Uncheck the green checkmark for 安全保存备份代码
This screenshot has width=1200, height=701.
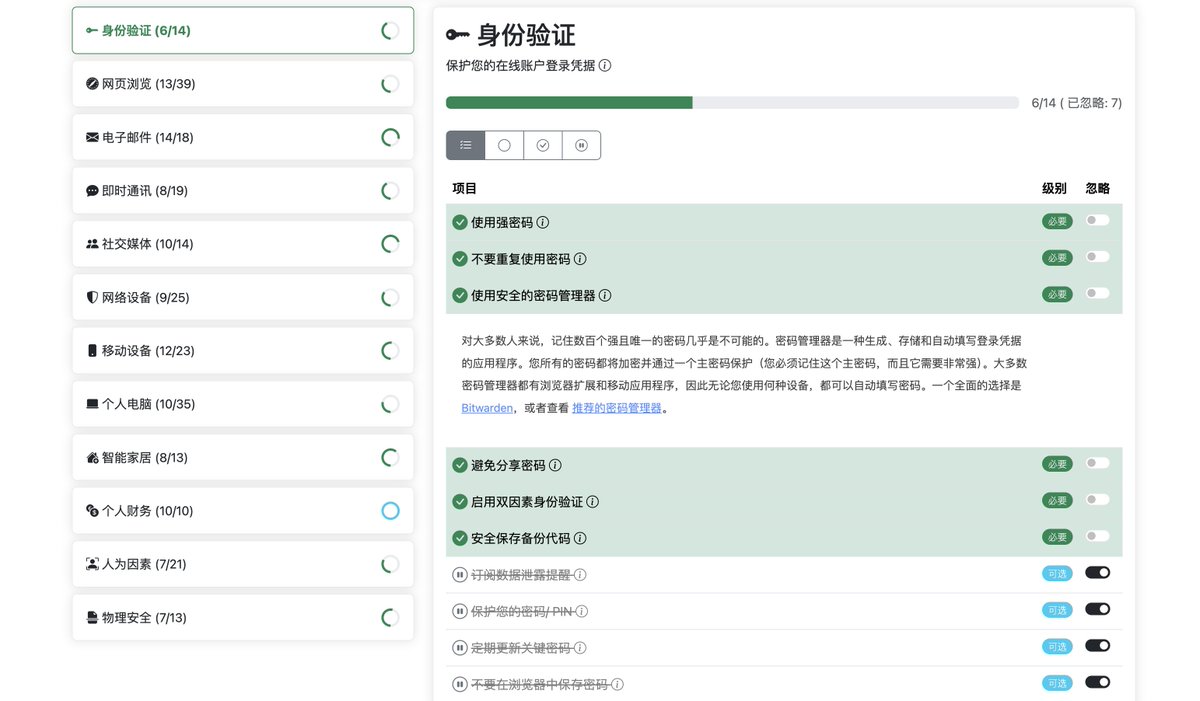point(460,538)
